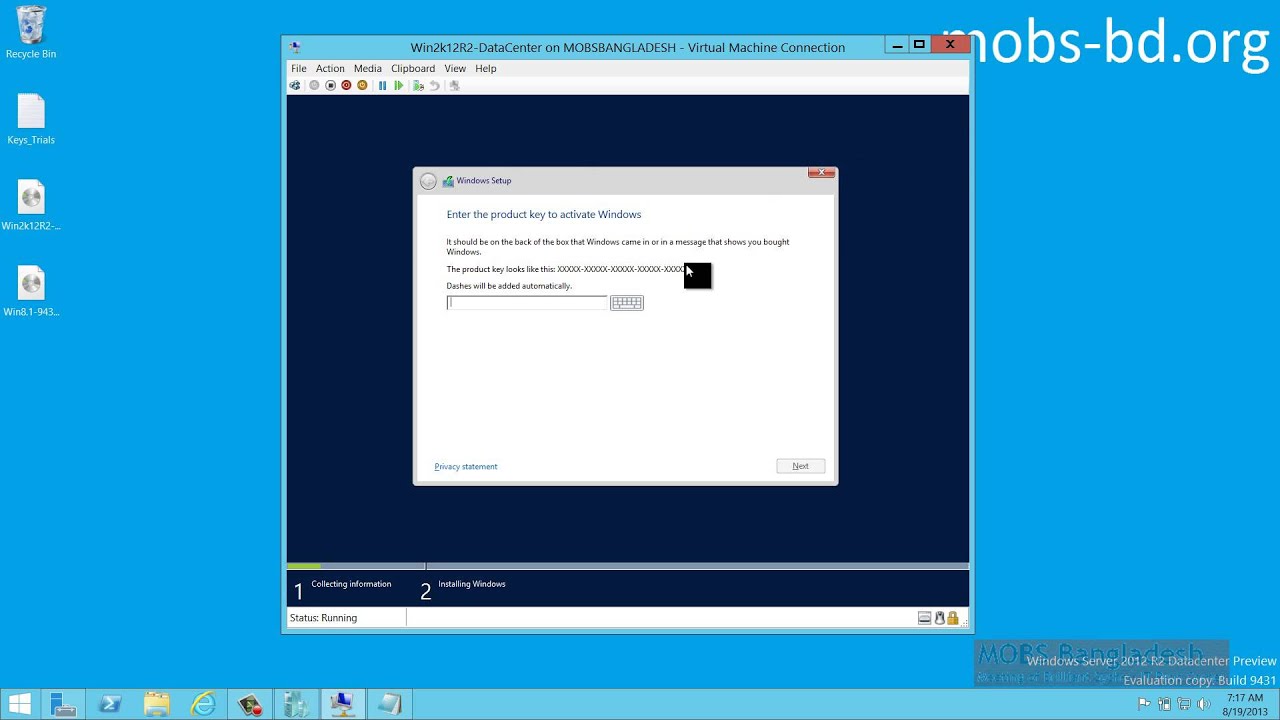Image resolution: width=1280 pixels, height=720 pixels.
Task: Select the Keys_Trials desktop file
Action: pyautogui.click(x=31, y=119)
